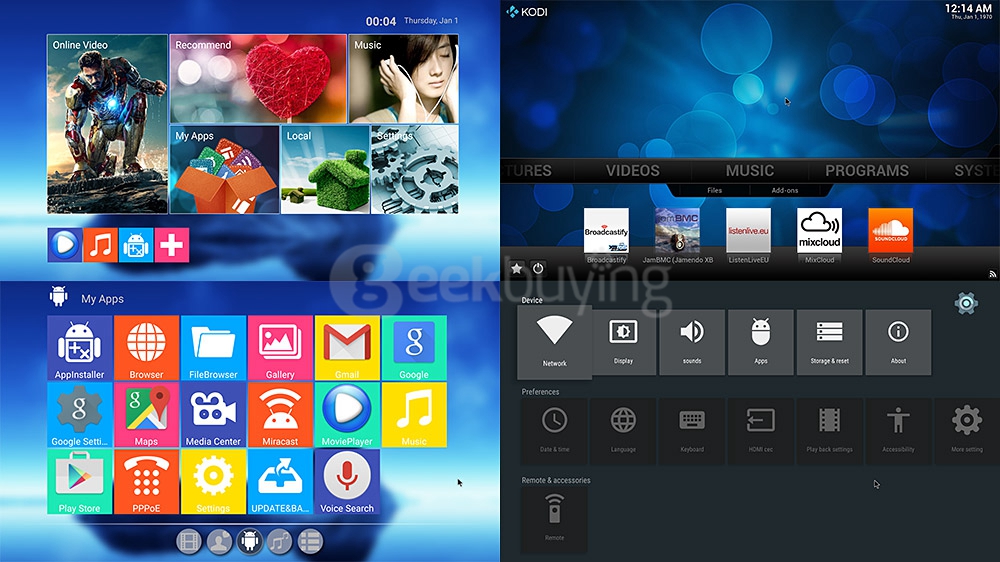Open More setting tile
1000x562 pixels.
tap(967, 431)
